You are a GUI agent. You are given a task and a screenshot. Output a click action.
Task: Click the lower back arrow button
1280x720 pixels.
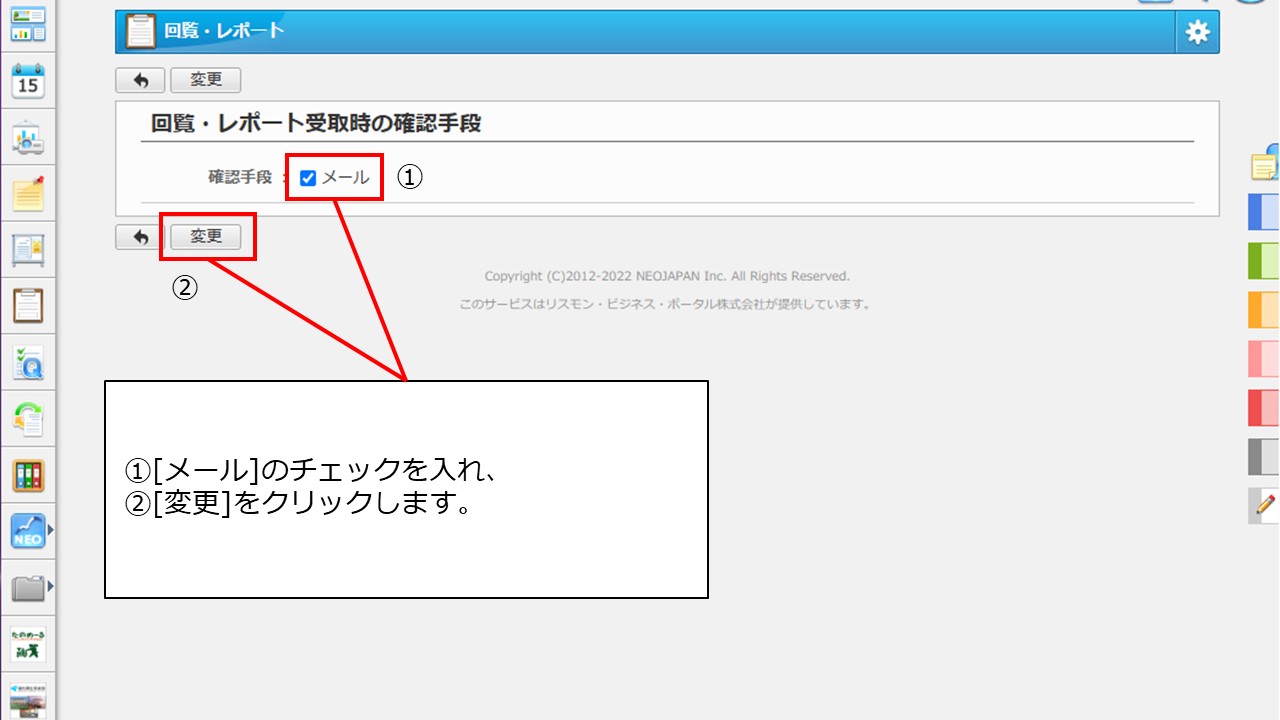click(x=140, y=237)
